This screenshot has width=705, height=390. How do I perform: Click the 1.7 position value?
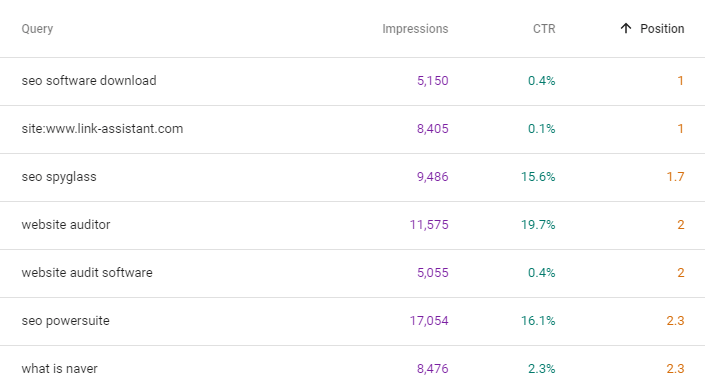(675, 177)
